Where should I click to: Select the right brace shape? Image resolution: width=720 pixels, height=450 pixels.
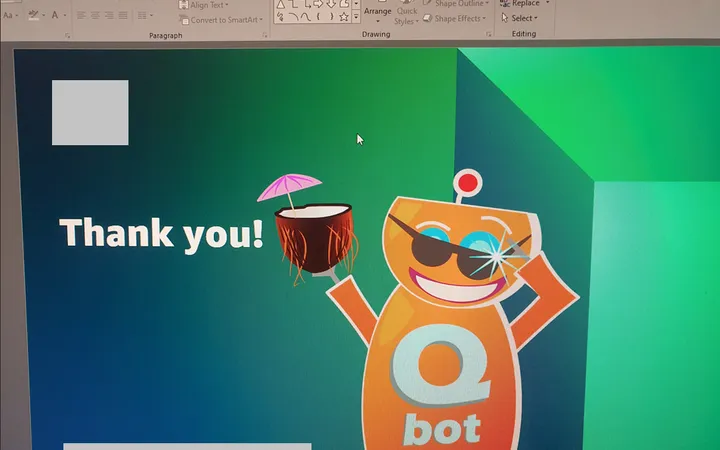331,17
